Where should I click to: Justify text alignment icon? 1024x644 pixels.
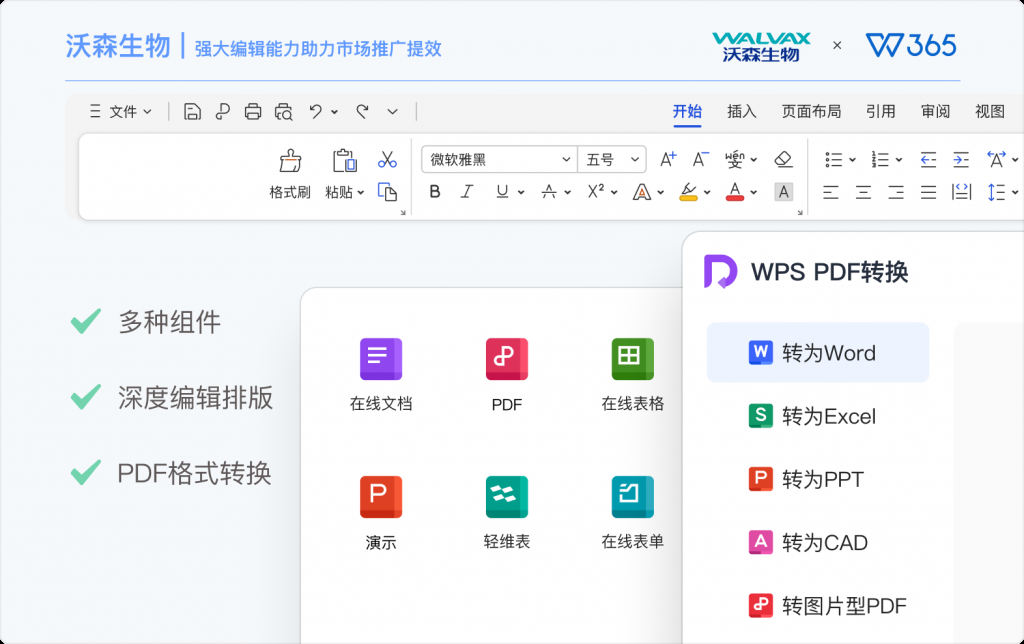click(929, 192)
